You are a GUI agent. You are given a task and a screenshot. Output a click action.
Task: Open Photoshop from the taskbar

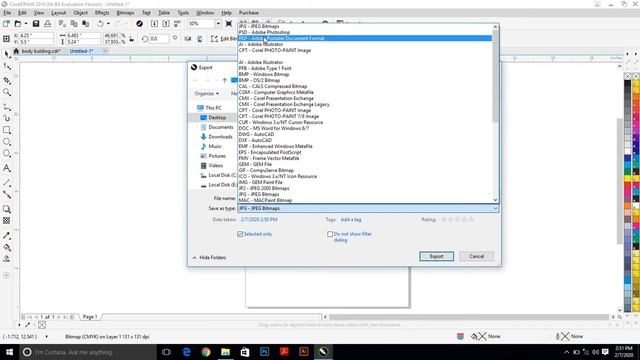[x=264, y=352]
